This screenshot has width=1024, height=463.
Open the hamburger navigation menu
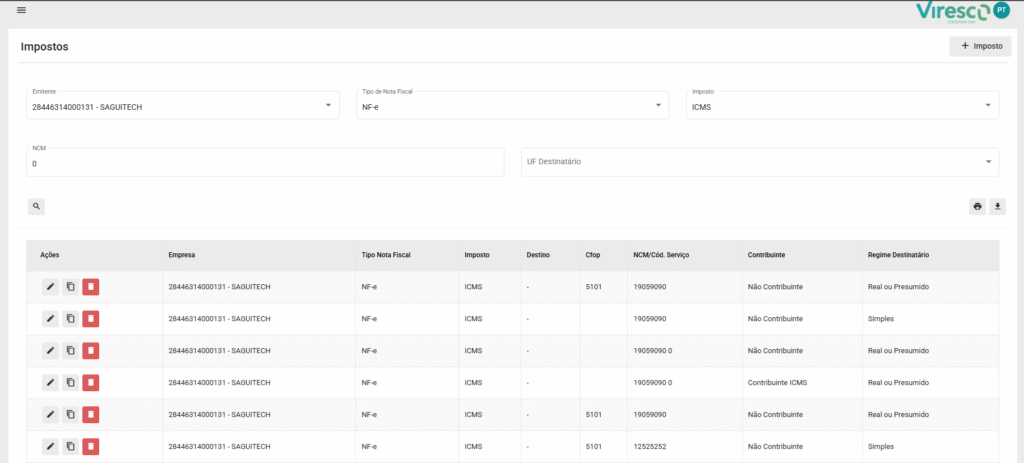[22, 10]
